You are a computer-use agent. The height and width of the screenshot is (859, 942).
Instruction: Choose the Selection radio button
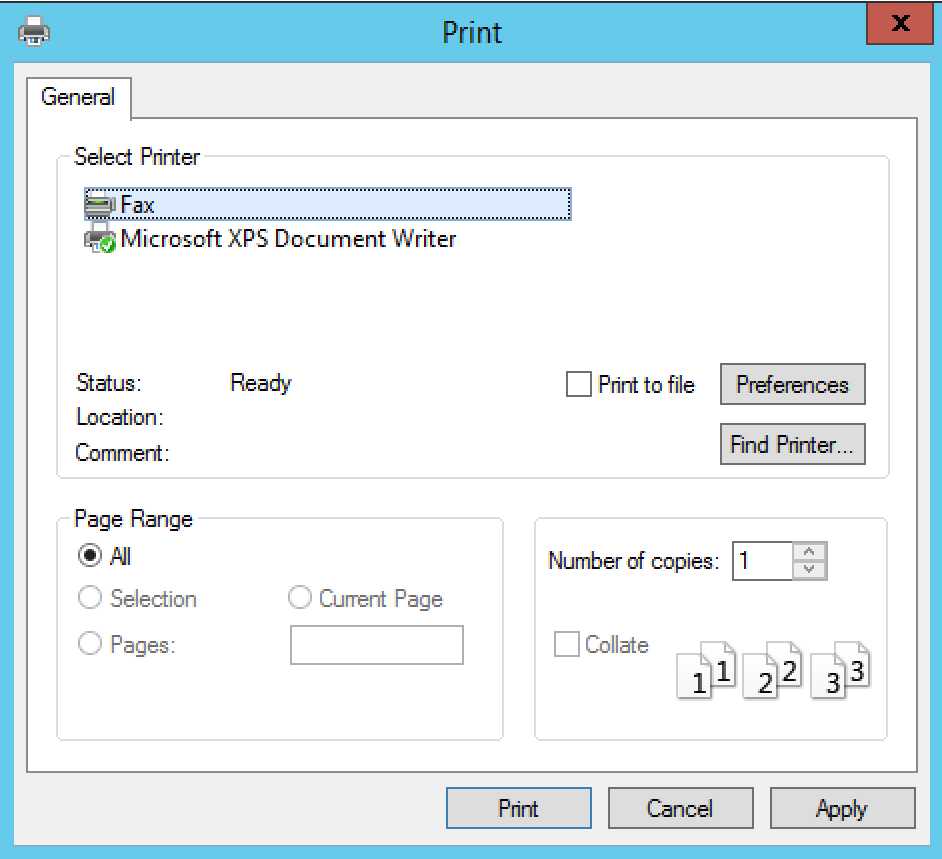point(90,598)
